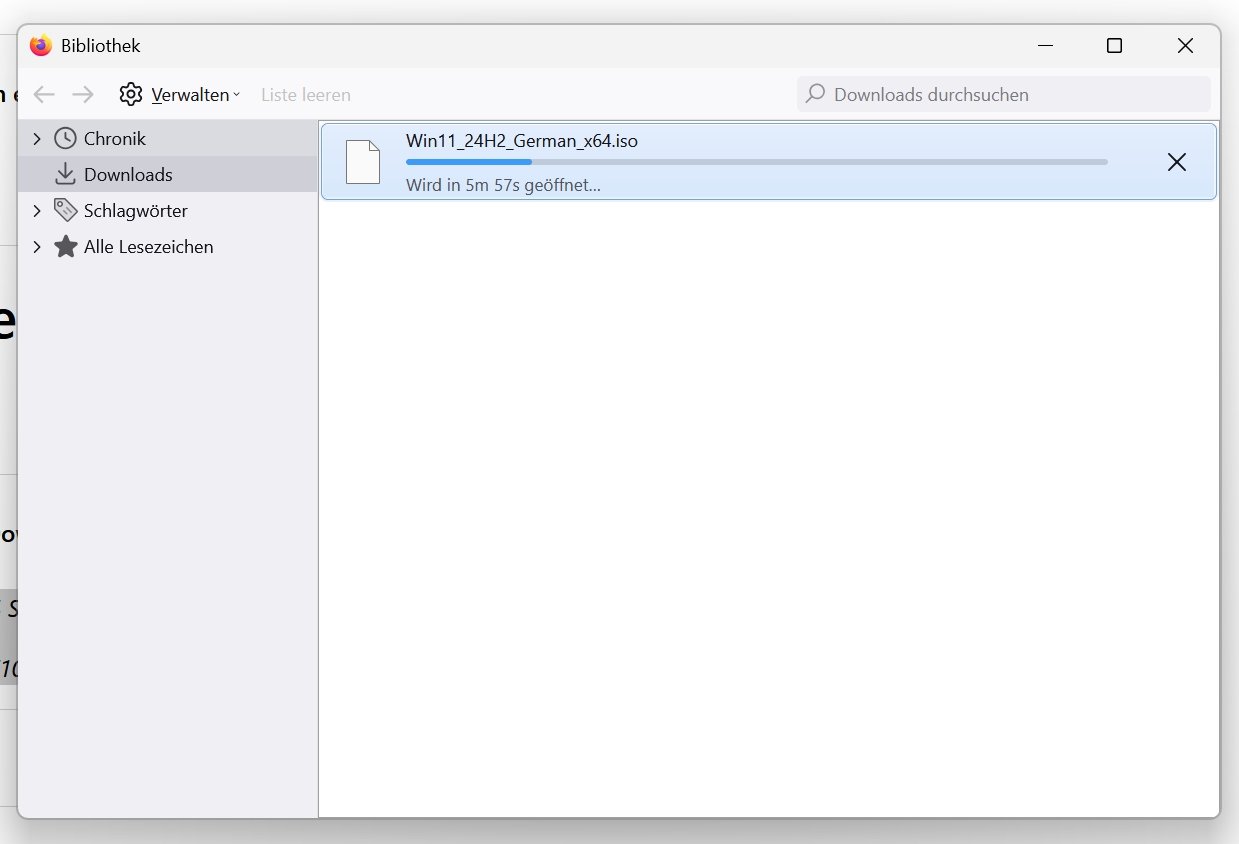Image resolution: width=1239 pixels, height=844 pixels.
Task: Go back with the left arrow button
Action: (x=44, y=95)
